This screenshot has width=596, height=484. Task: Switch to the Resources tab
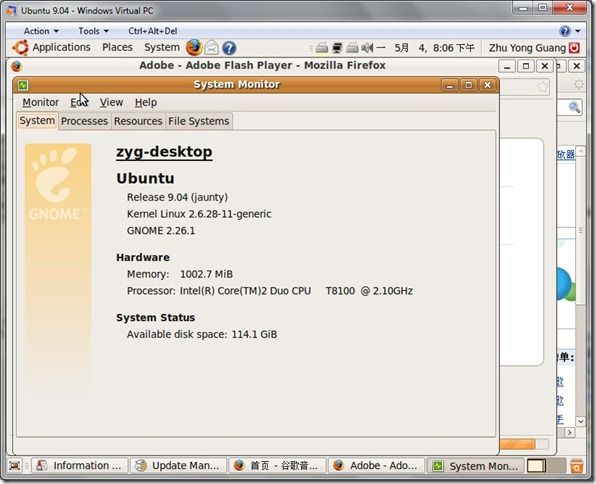click(x=138, y=121)
